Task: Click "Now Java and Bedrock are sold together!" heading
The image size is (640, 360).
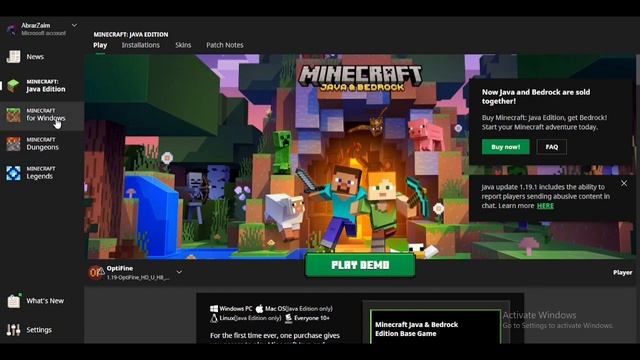Action: coord(536,97)
